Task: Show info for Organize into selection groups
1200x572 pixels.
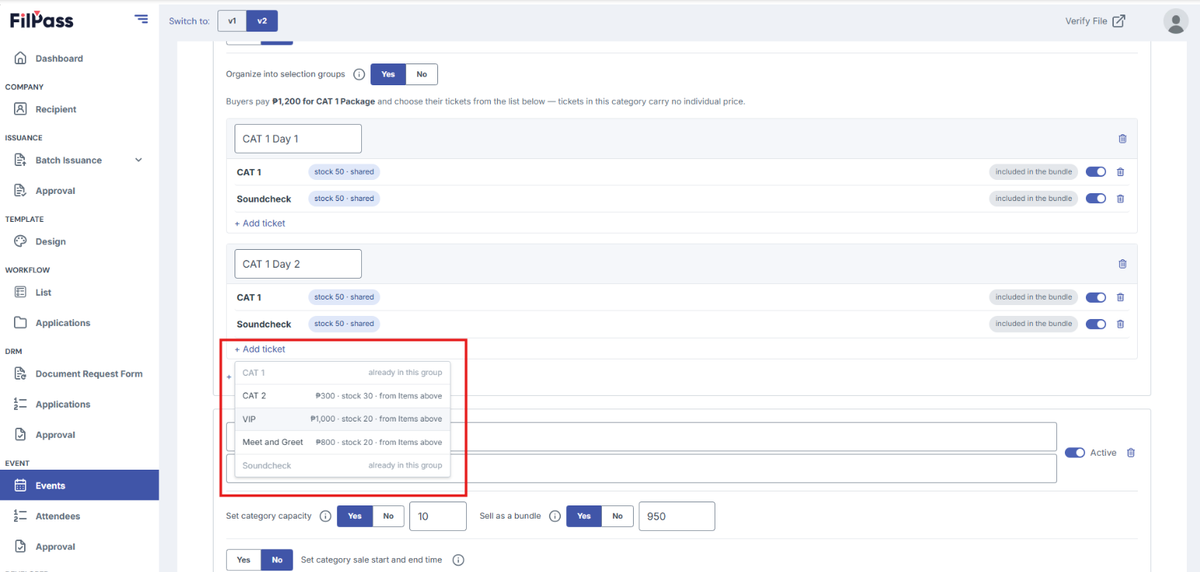Action: tap(359, 74)
